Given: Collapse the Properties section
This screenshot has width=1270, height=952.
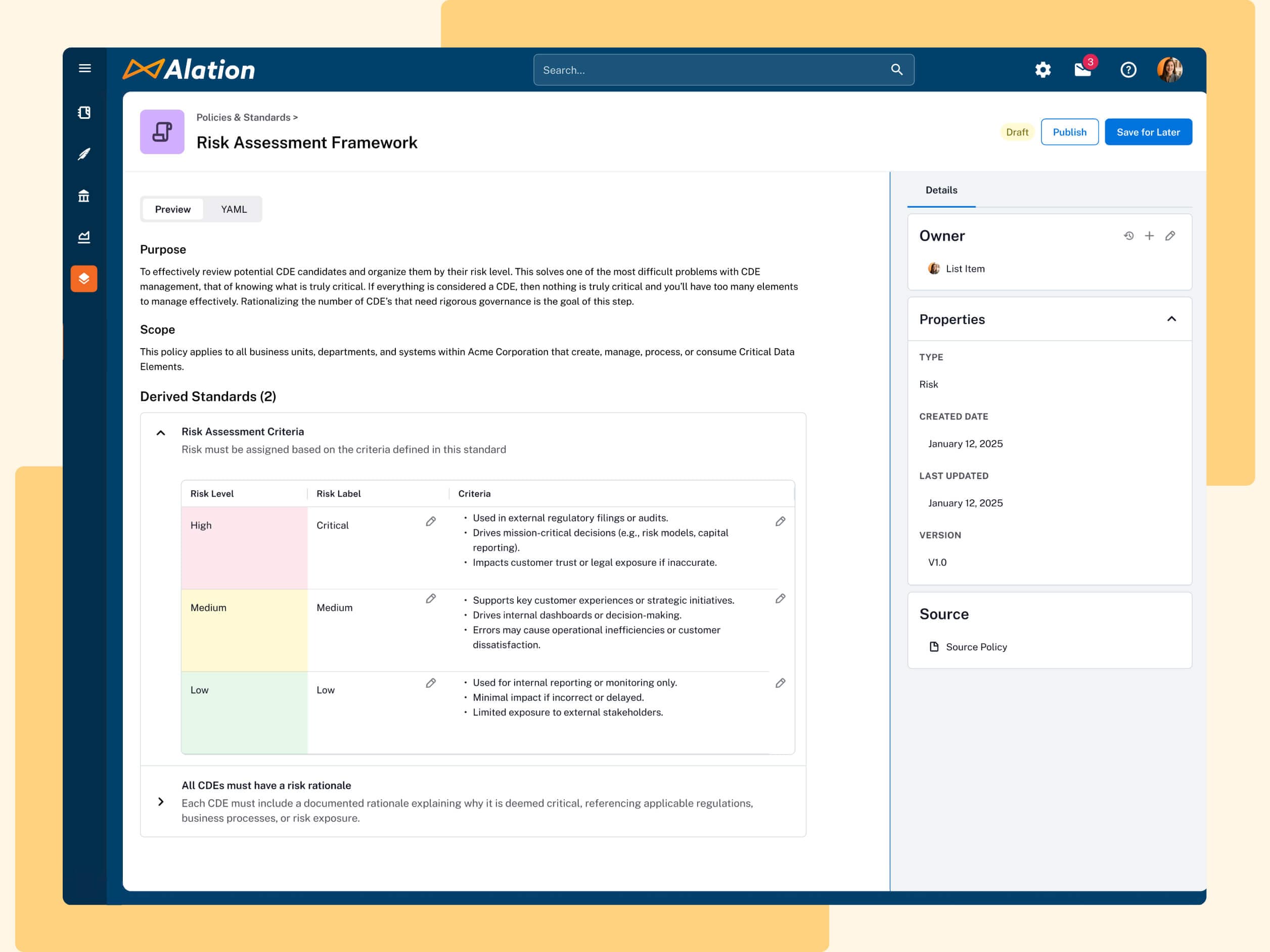Looking at the screenshot, I should pyautogui.click(x=1171, y=319).
